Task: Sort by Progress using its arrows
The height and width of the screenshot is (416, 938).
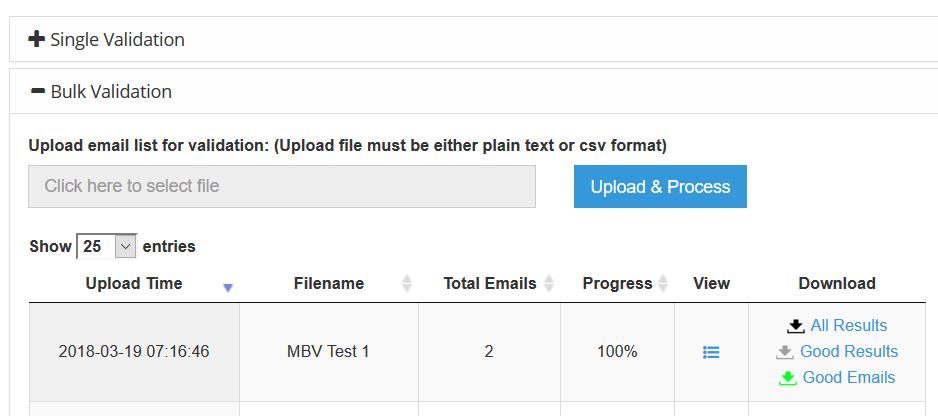Action: pyautogui.click(x=662, y=284)
